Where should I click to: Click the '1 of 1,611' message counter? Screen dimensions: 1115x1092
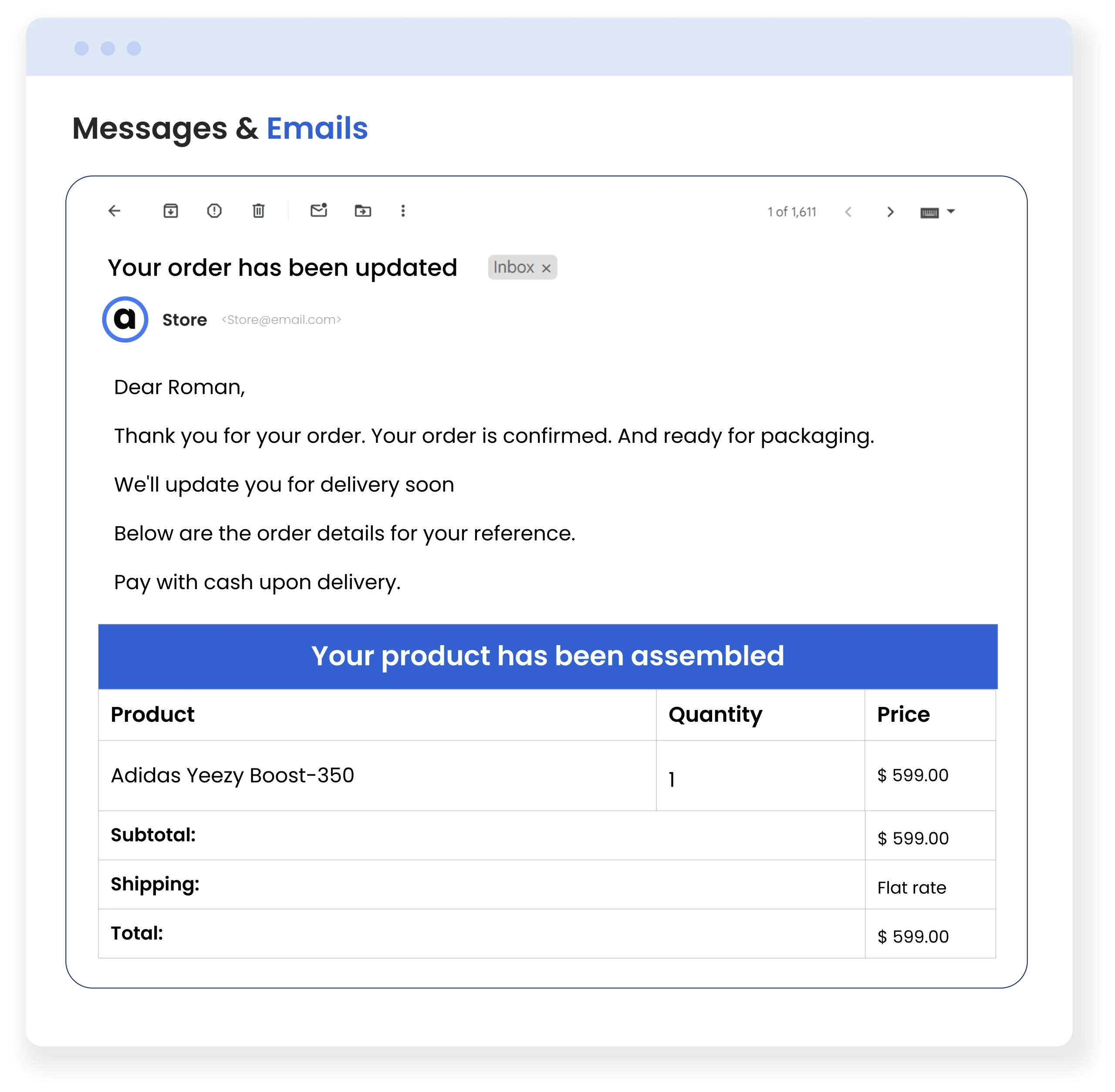tap(792, 212)
